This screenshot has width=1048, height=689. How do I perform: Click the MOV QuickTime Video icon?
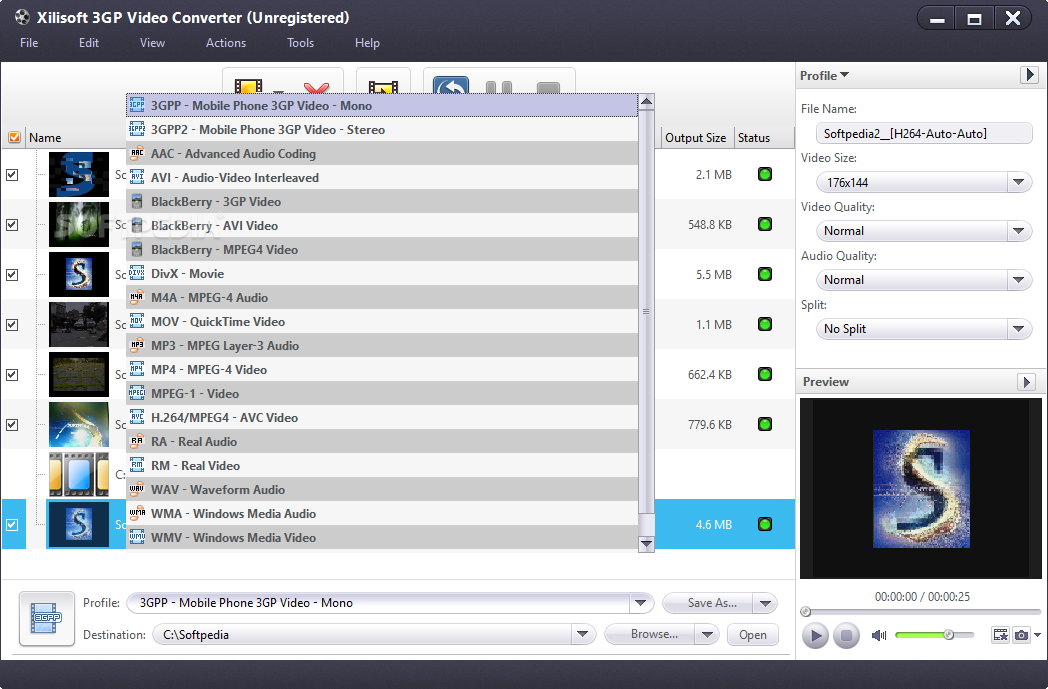[137, 321]
